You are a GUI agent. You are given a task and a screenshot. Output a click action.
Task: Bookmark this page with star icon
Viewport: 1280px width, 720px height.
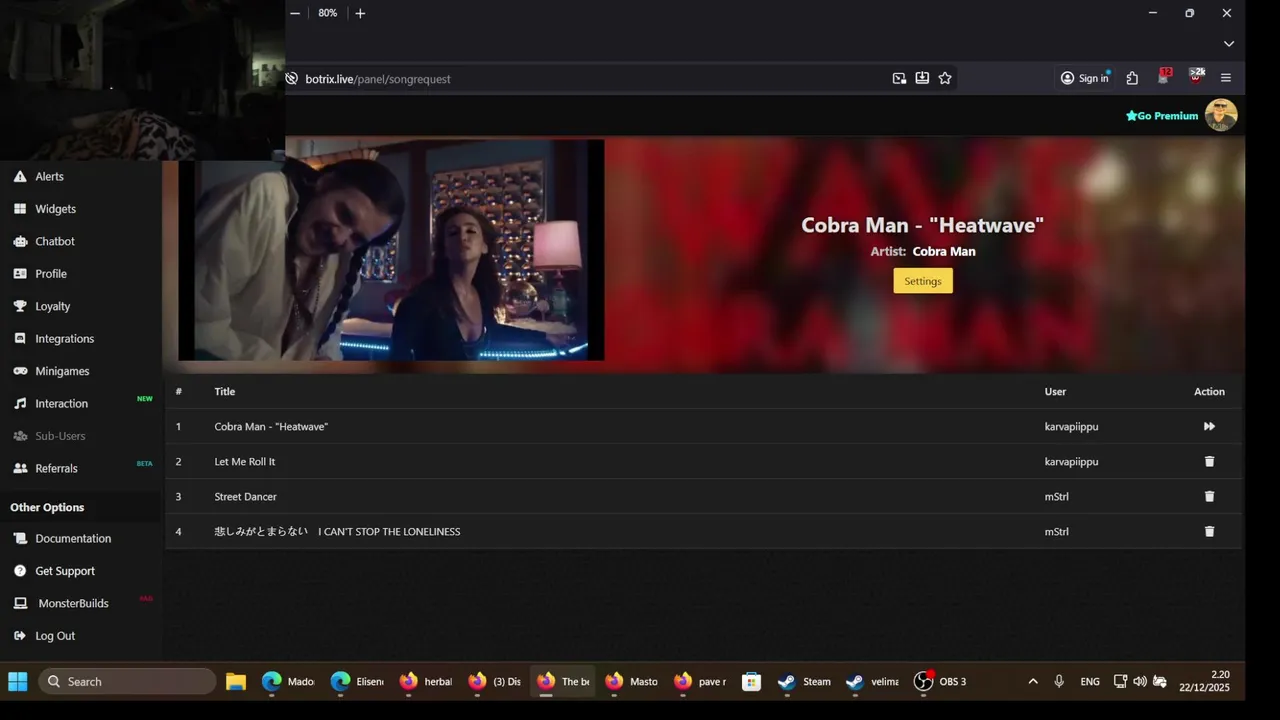pos(945,78)
